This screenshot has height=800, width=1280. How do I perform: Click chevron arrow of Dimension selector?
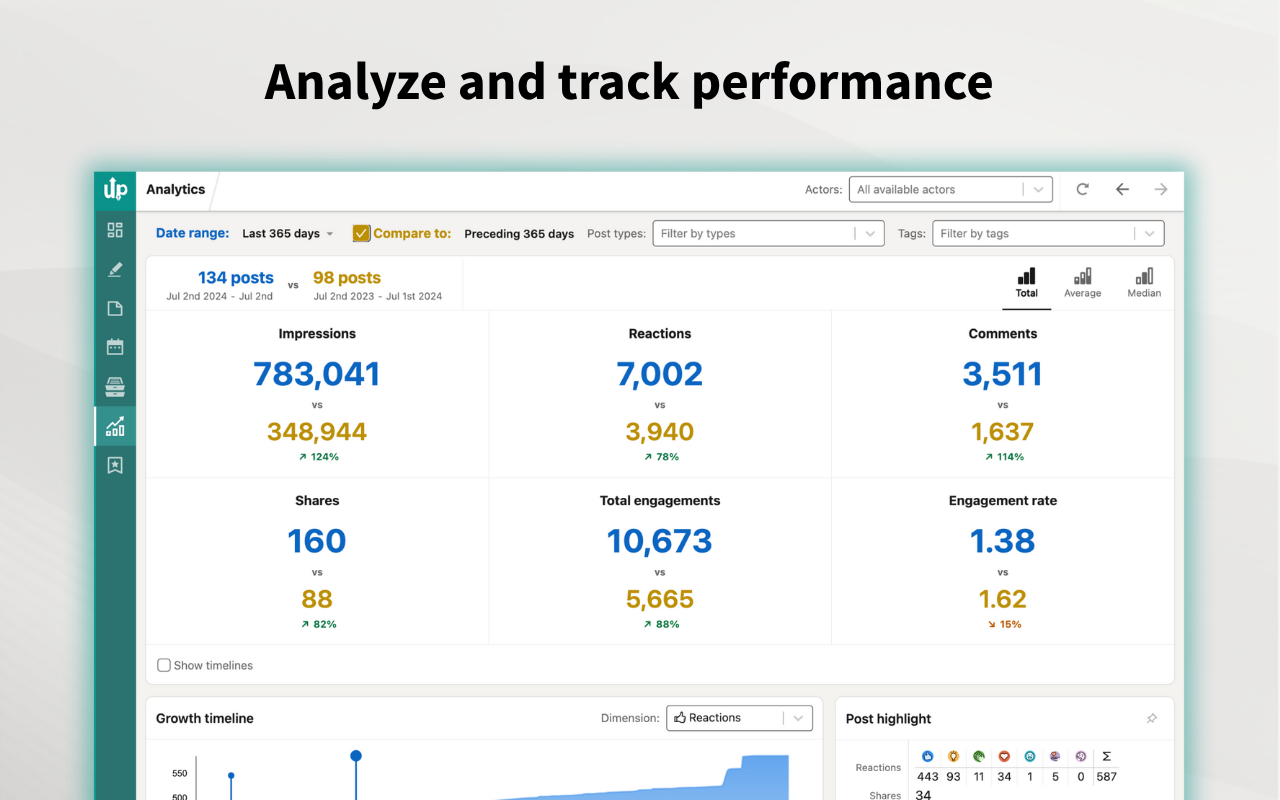point(798,718)
